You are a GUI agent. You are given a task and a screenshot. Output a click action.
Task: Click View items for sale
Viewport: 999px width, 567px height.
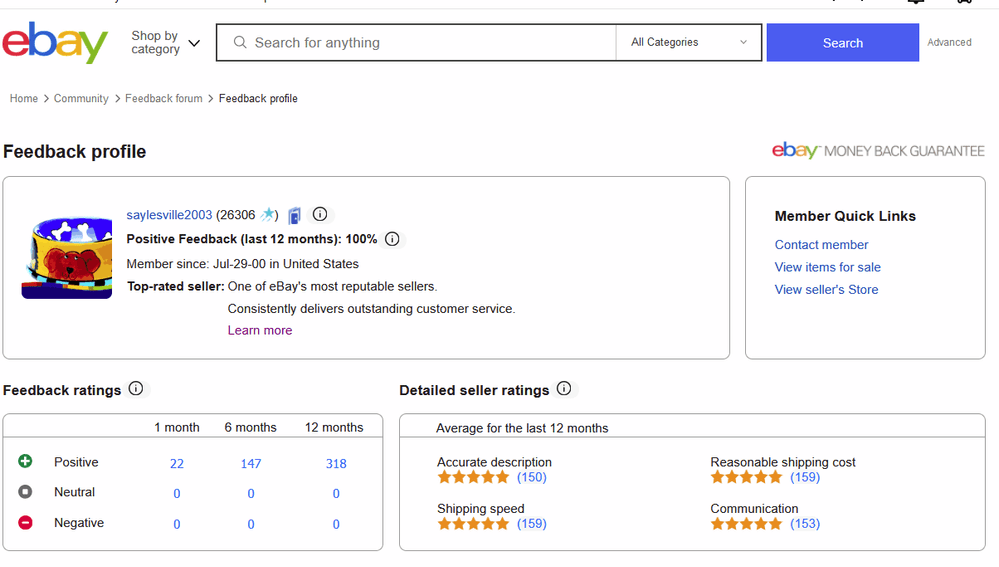(828, 268)
